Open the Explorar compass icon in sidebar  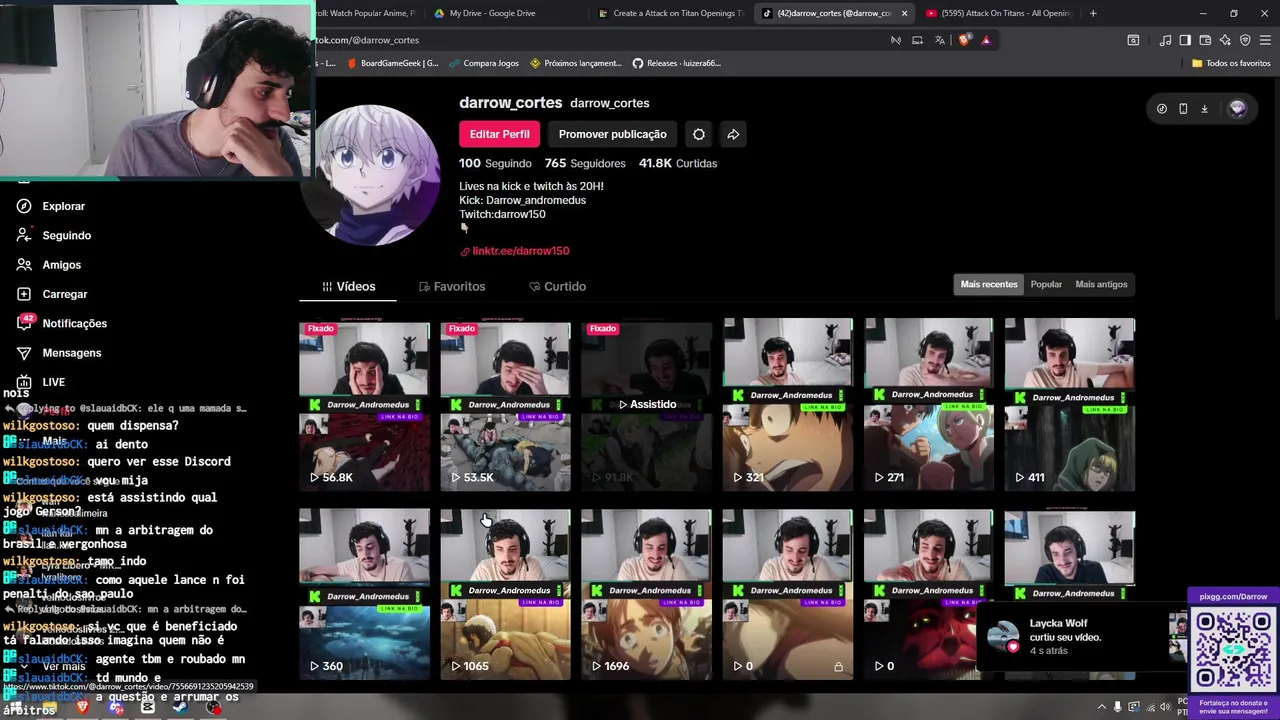coord(24,206)
